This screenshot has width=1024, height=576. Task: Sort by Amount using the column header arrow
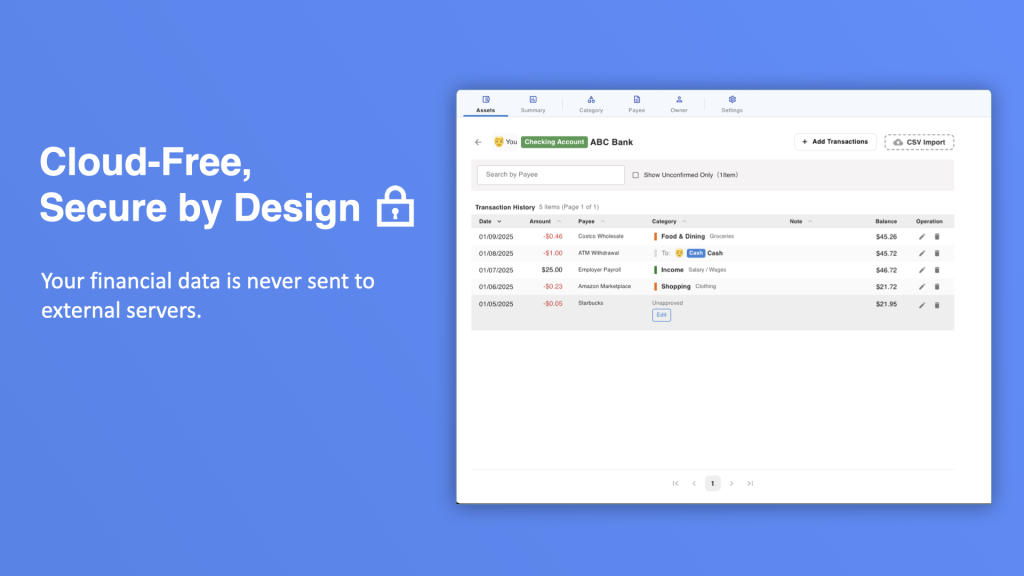coord(559,221)
